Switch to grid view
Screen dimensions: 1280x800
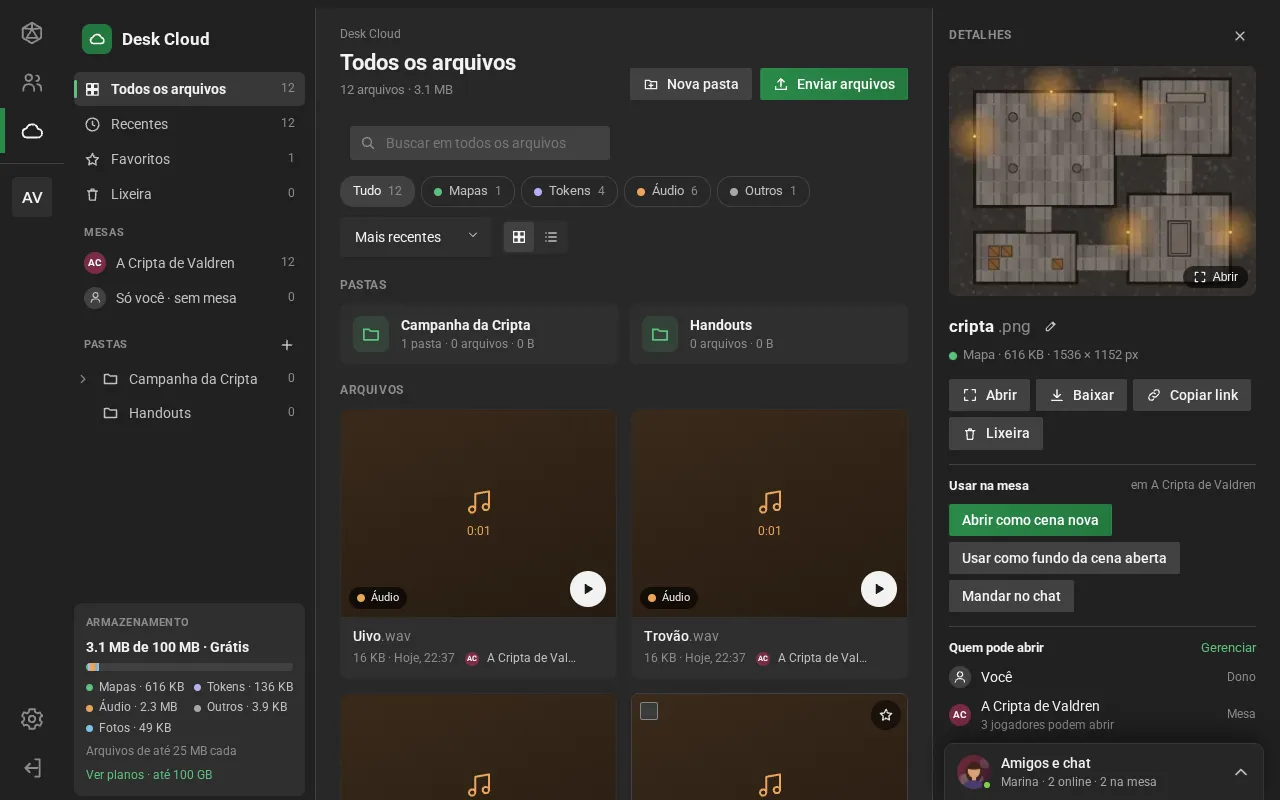(518, 237)
